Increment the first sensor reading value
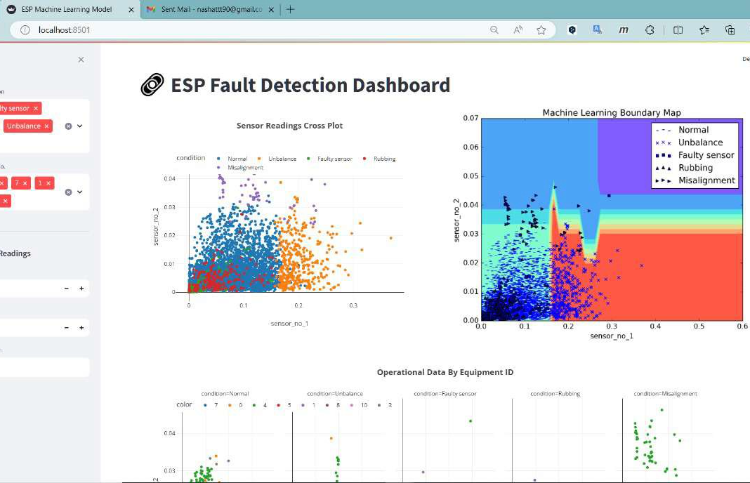The height and width of the screenshot is (483, 750). [81, 288]
